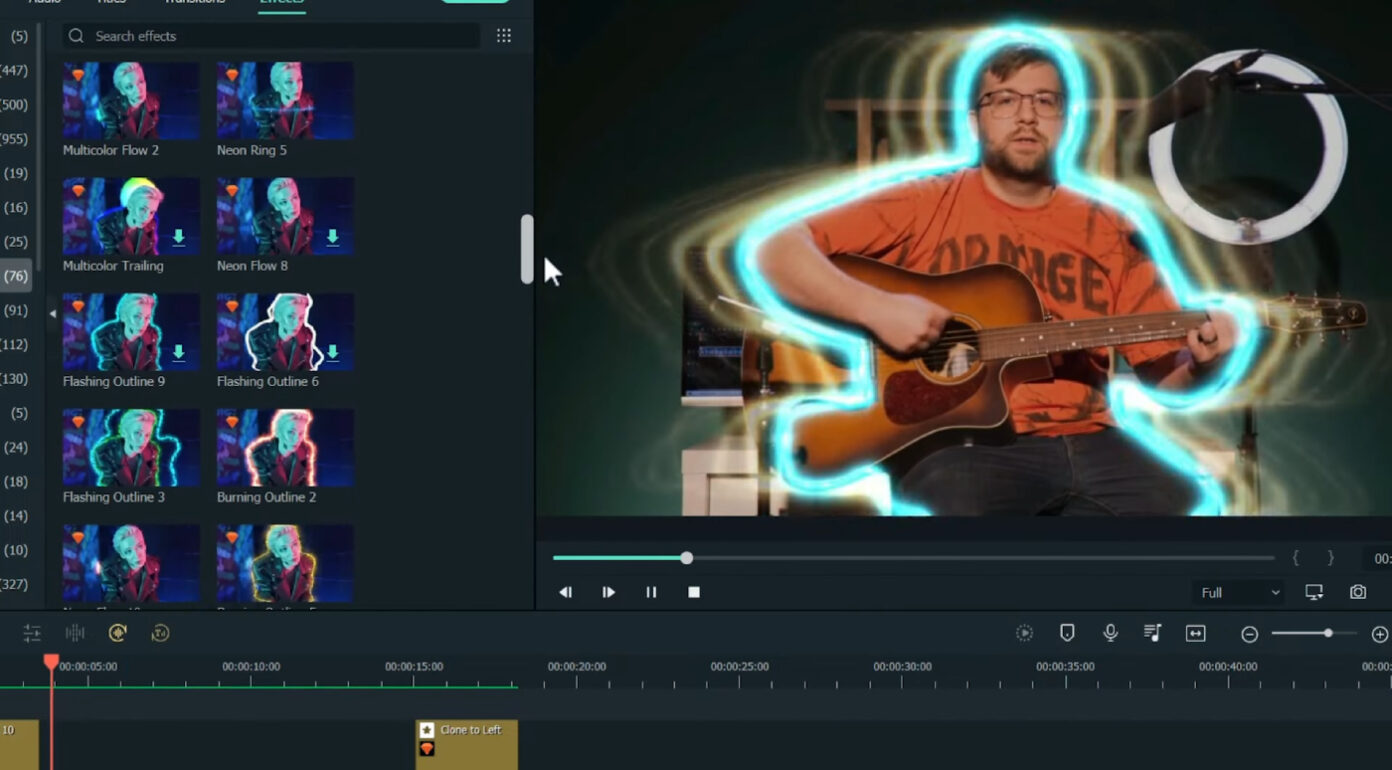Click the speech-to-text icon on the timeline toolbar

pos(159,633)
